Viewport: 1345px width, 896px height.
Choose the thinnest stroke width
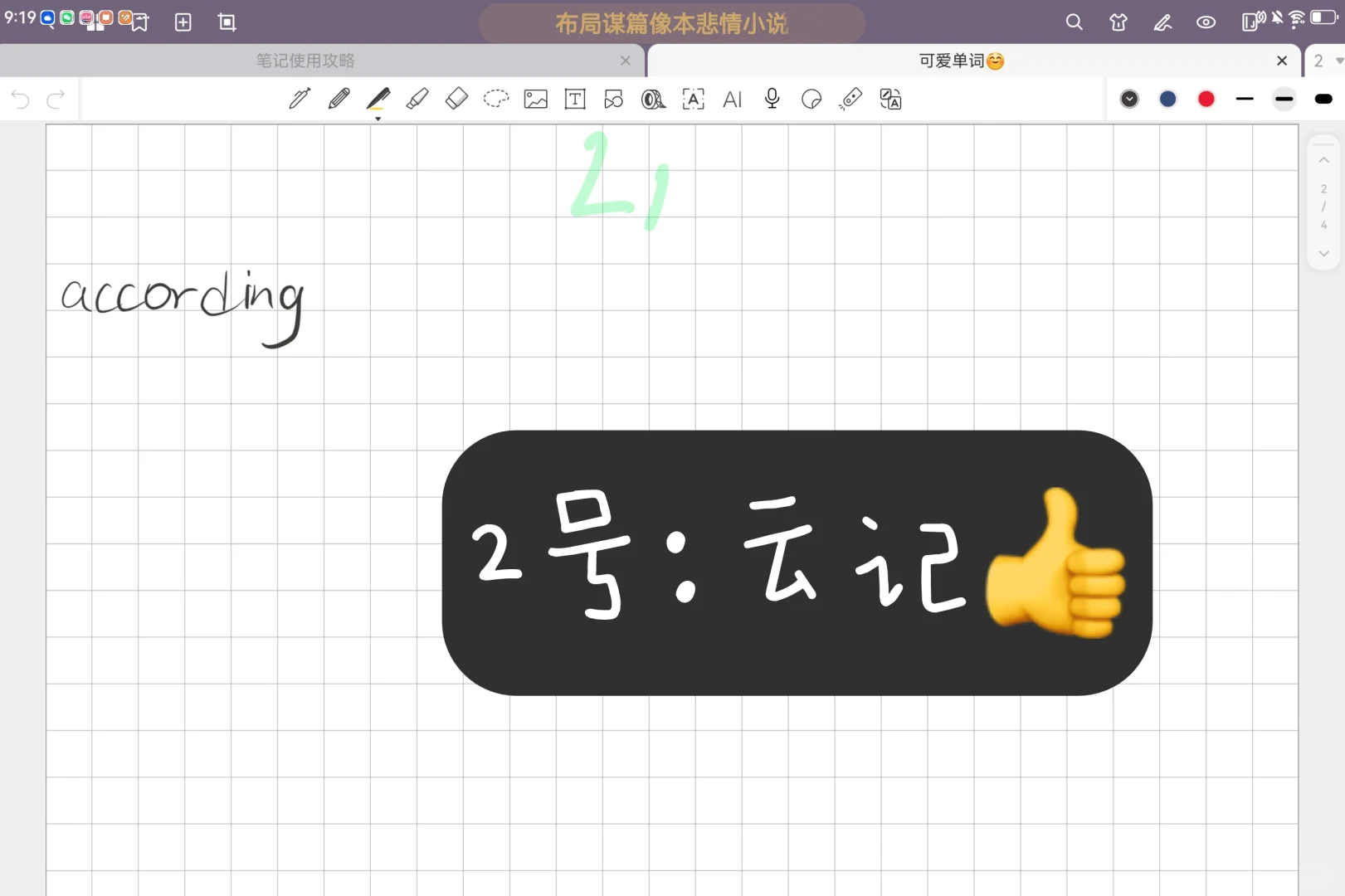click(1245, 100)
